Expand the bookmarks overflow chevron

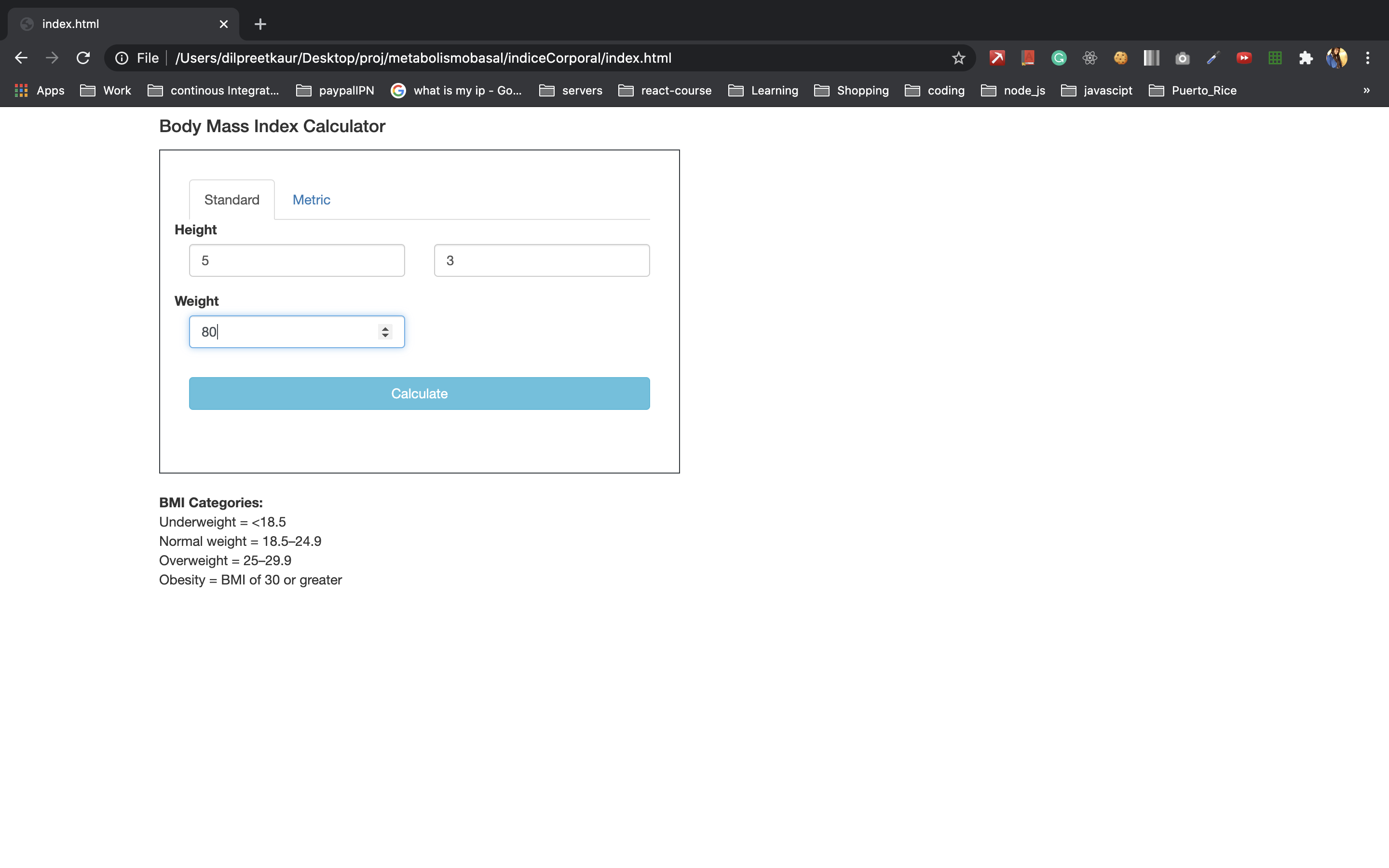(x=1367, y=90)
